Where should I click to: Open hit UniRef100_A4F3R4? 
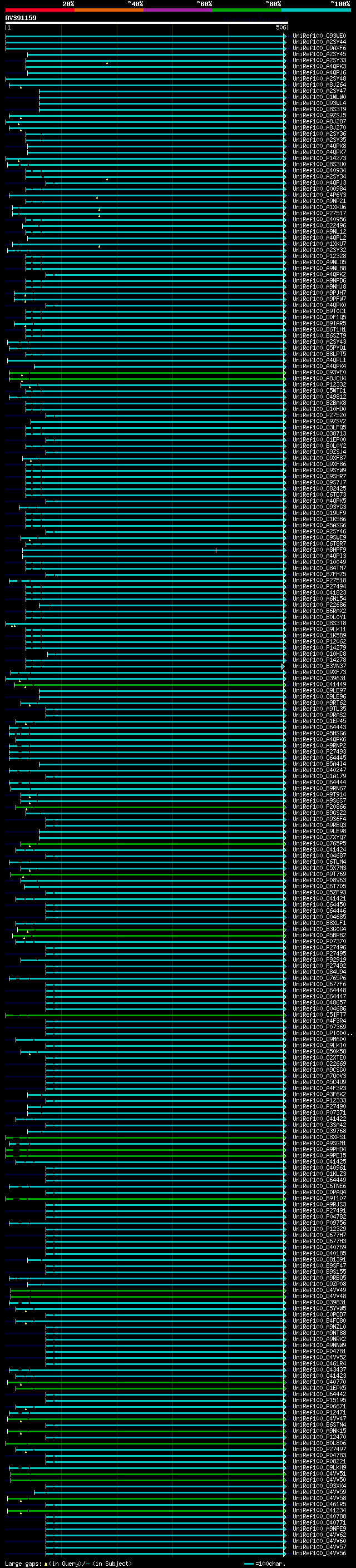point(319,1021)
